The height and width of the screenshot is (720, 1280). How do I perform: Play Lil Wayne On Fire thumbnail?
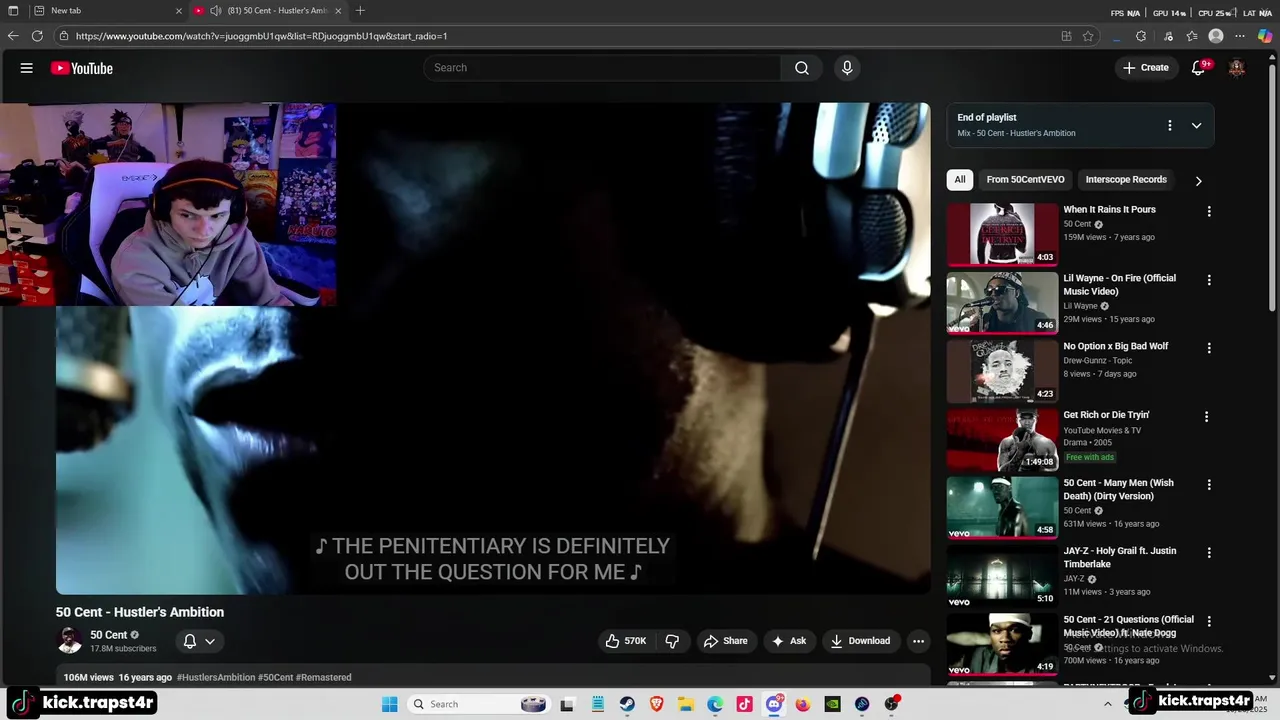[1002, 303]
